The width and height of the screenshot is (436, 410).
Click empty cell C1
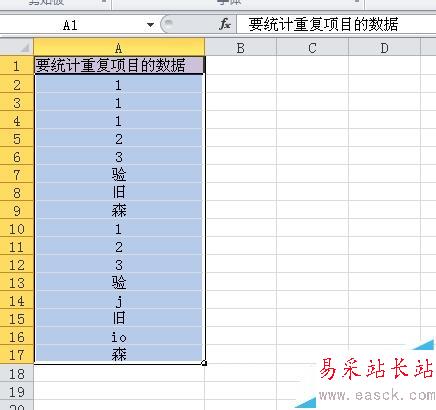point(312,65)
